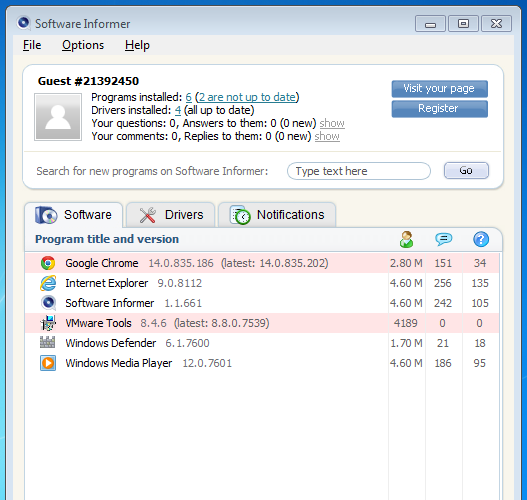Open the File menu
This screenshot has height=500, width=527.
(32, 45)
